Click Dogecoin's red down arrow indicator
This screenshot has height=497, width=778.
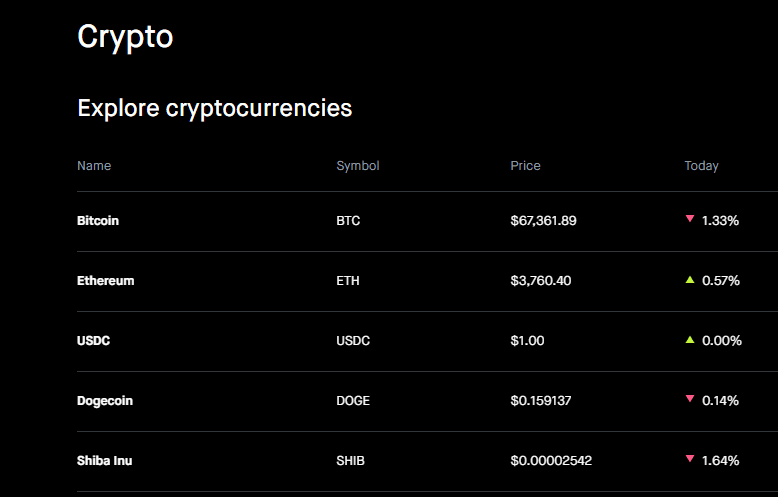[x=690, y=399]
